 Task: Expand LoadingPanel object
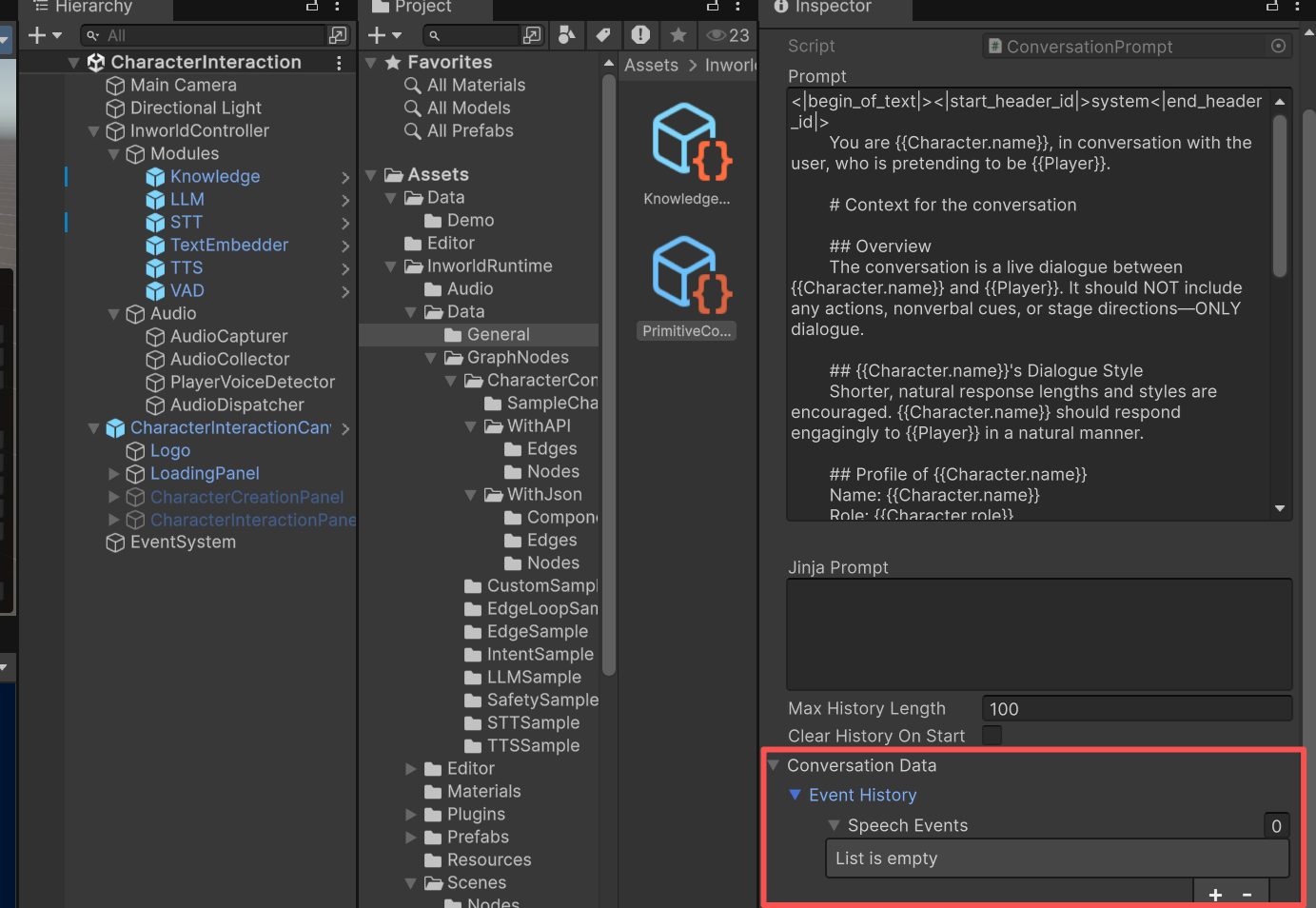point(113,473)
